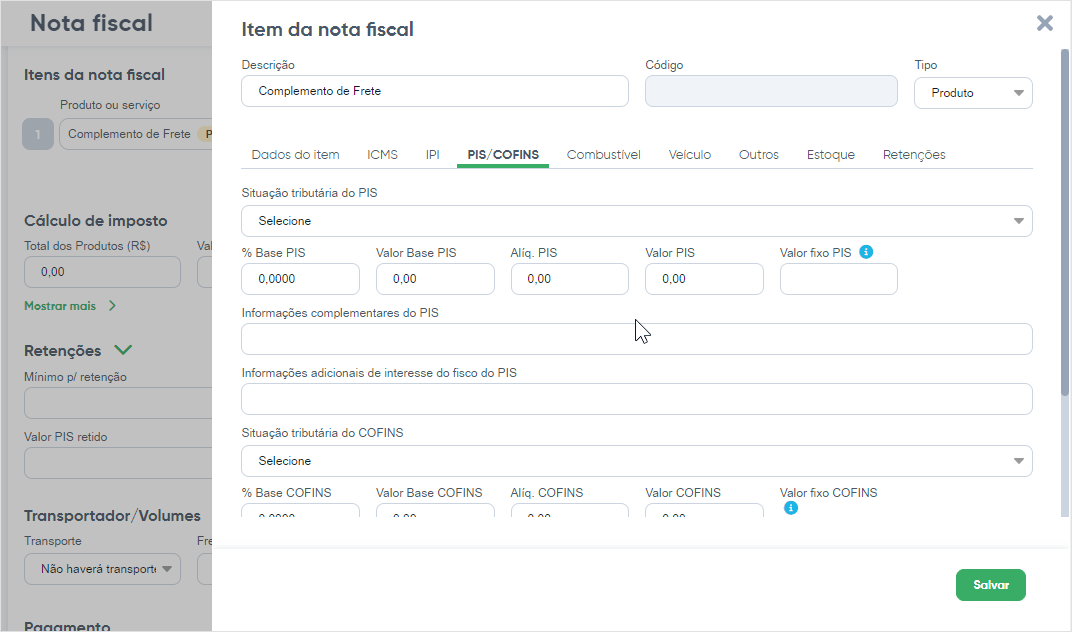Click info icon under Valor fixo COFINS
The image size is (1072, 632).
790,508
